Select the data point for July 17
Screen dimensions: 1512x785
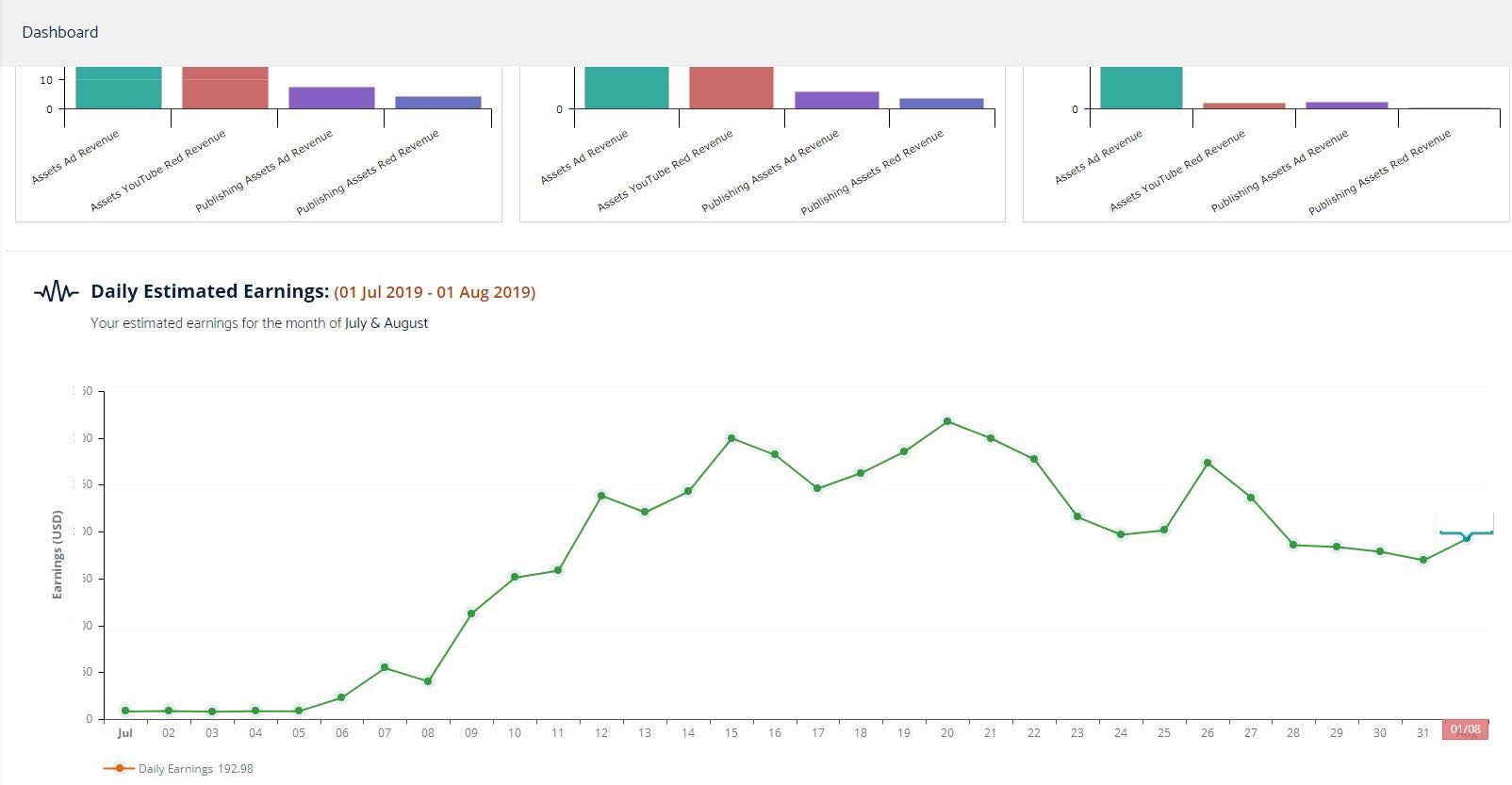(x=817, y=488)
